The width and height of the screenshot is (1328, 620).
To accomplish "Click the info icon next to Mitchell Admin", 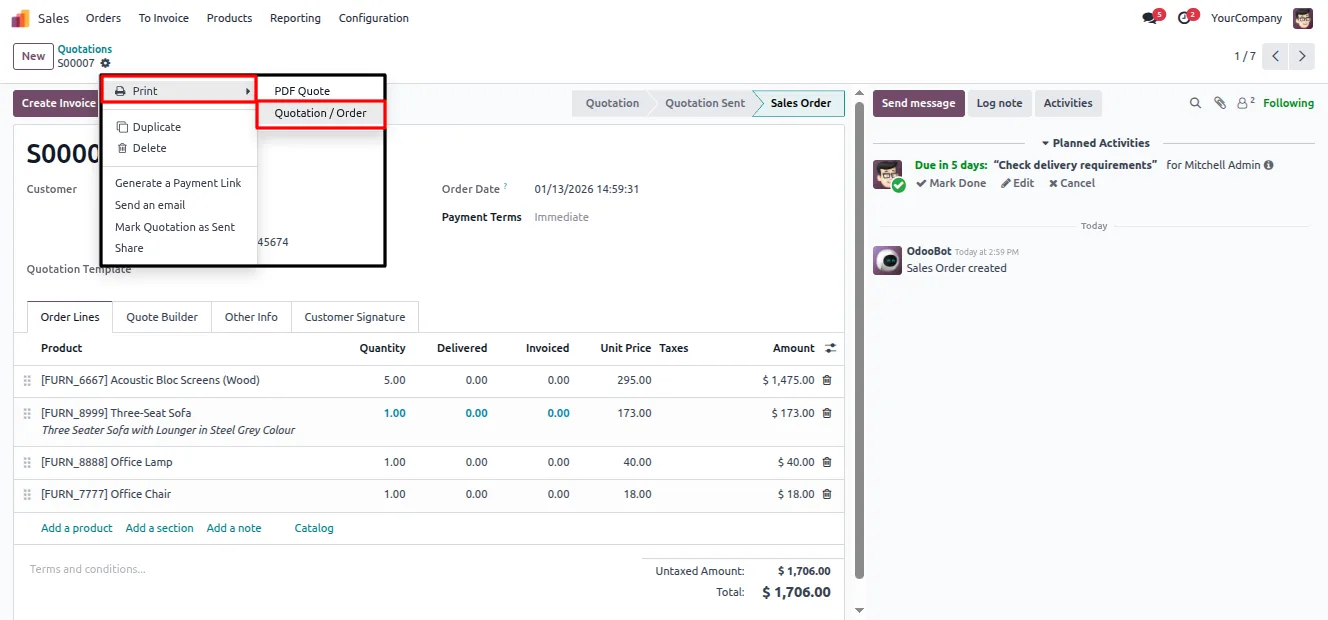I will point(1268,165).
